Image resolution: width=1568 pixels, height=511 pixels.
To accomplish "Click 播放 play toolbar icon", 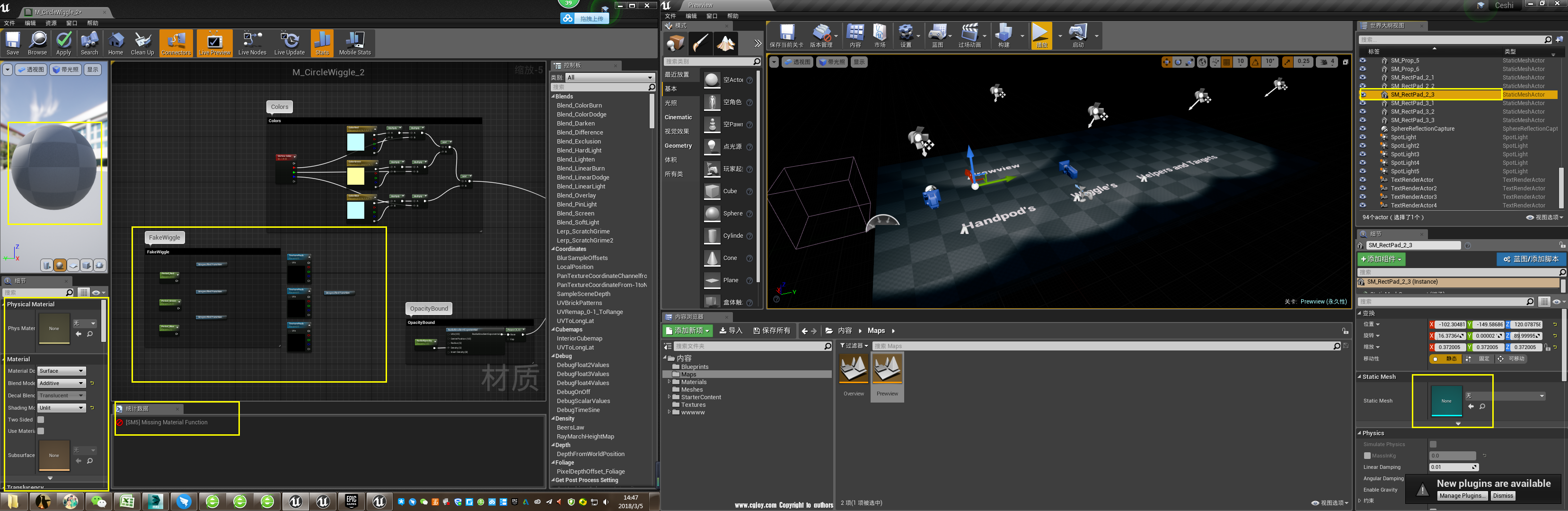I will (1041, 36).
